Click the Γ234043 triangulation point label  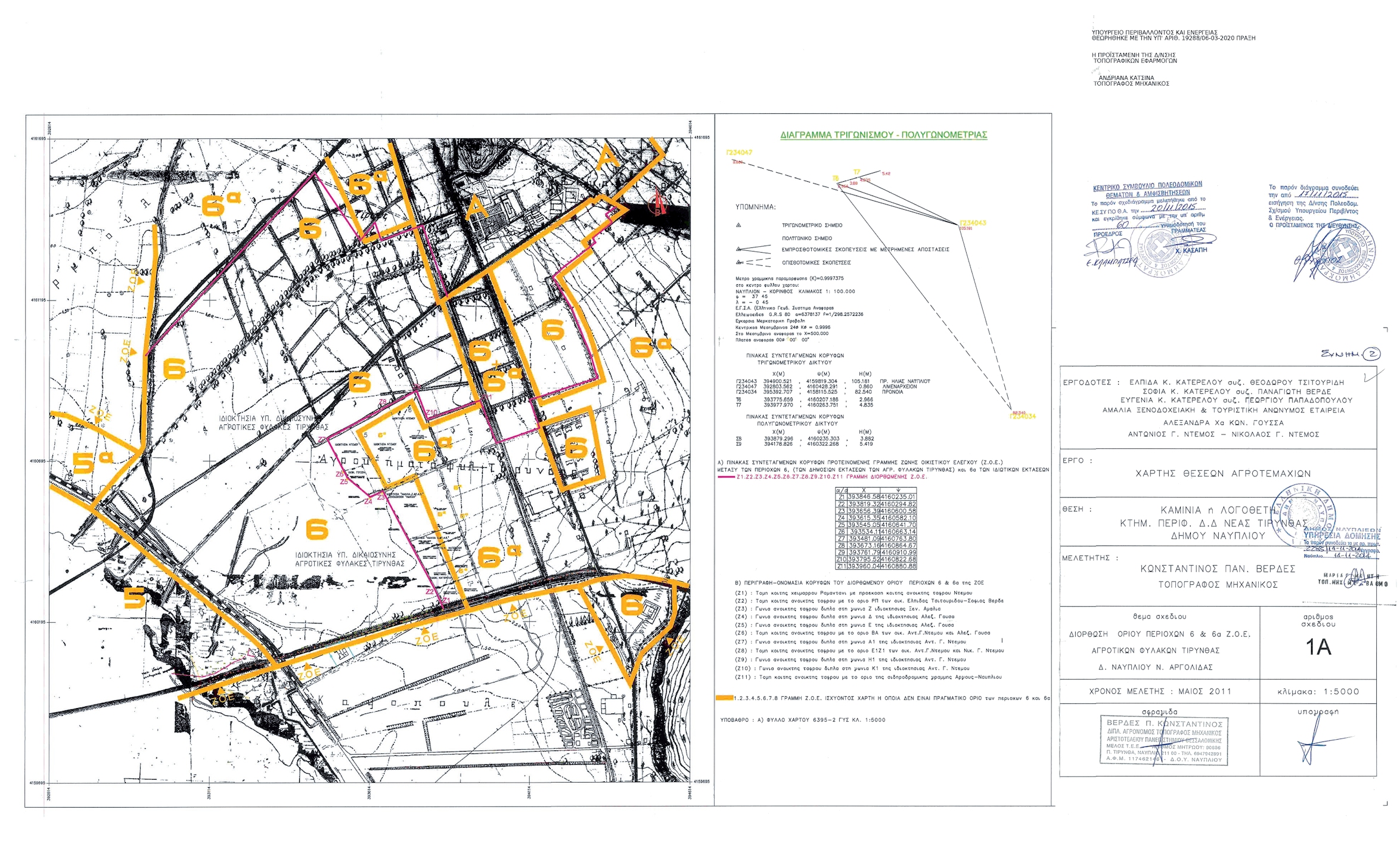tap(973, 223)
